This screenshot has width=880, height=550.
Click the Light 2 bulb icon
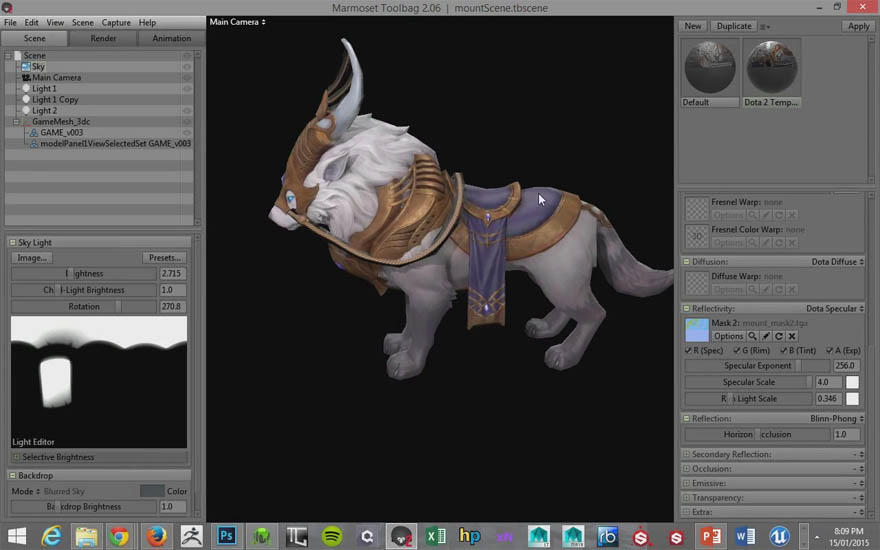[26, 110]
